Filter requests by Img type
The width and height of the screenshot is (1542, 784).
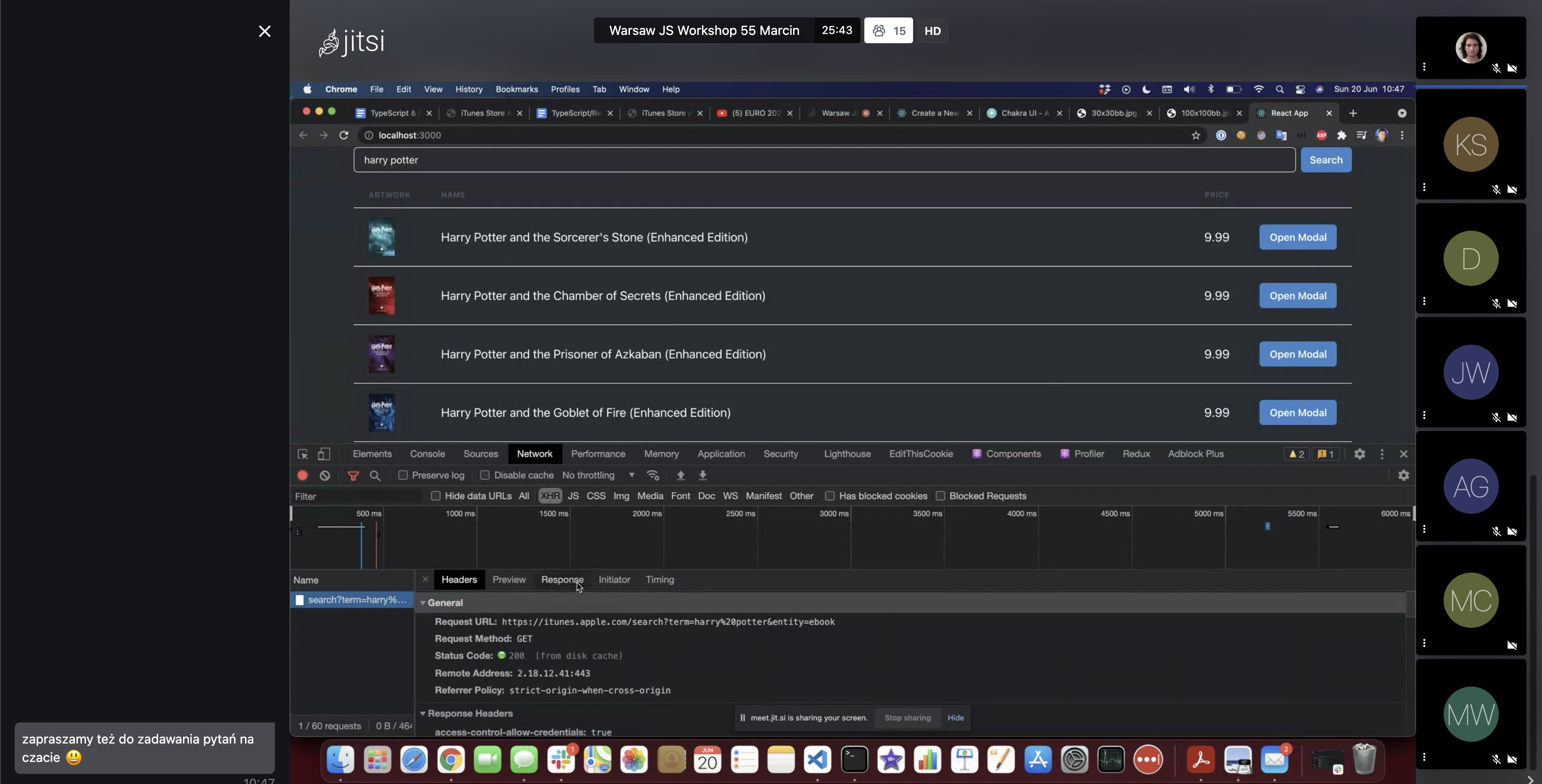[x=621, y=496]
